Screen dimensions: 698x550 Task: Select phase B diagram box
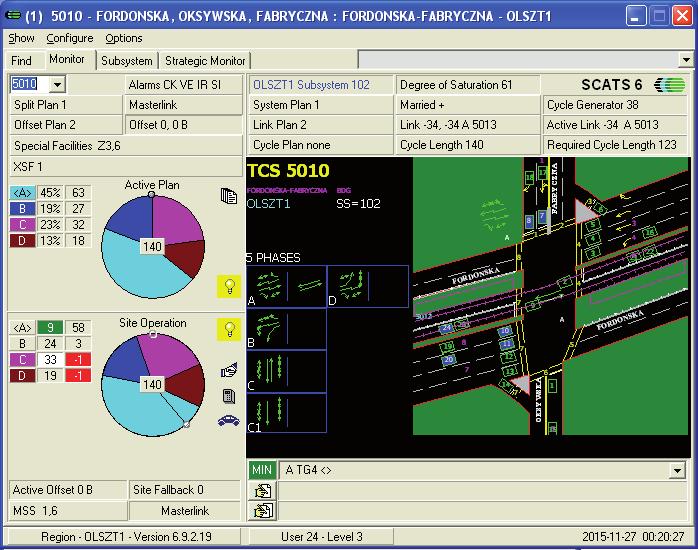click(x=287, y=329)
